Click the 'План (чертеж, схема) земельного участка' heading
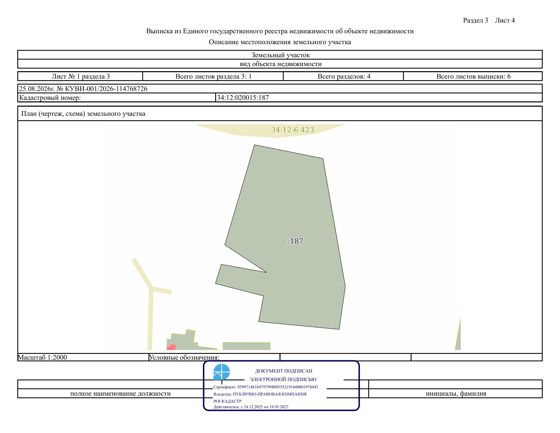 point(83,114)
